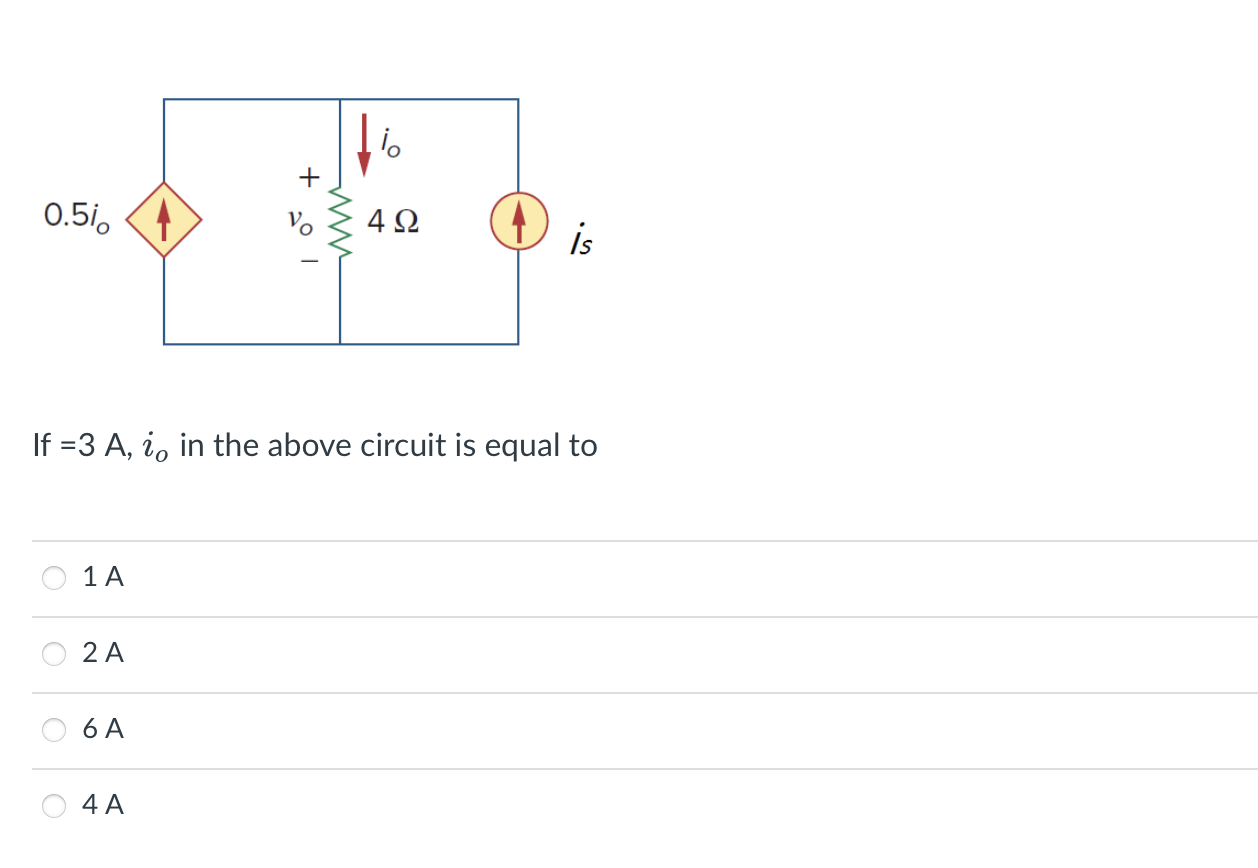Click the minus polarity sign below vo
Screen dimensions: 1258x868
click(x=309, y=262)
